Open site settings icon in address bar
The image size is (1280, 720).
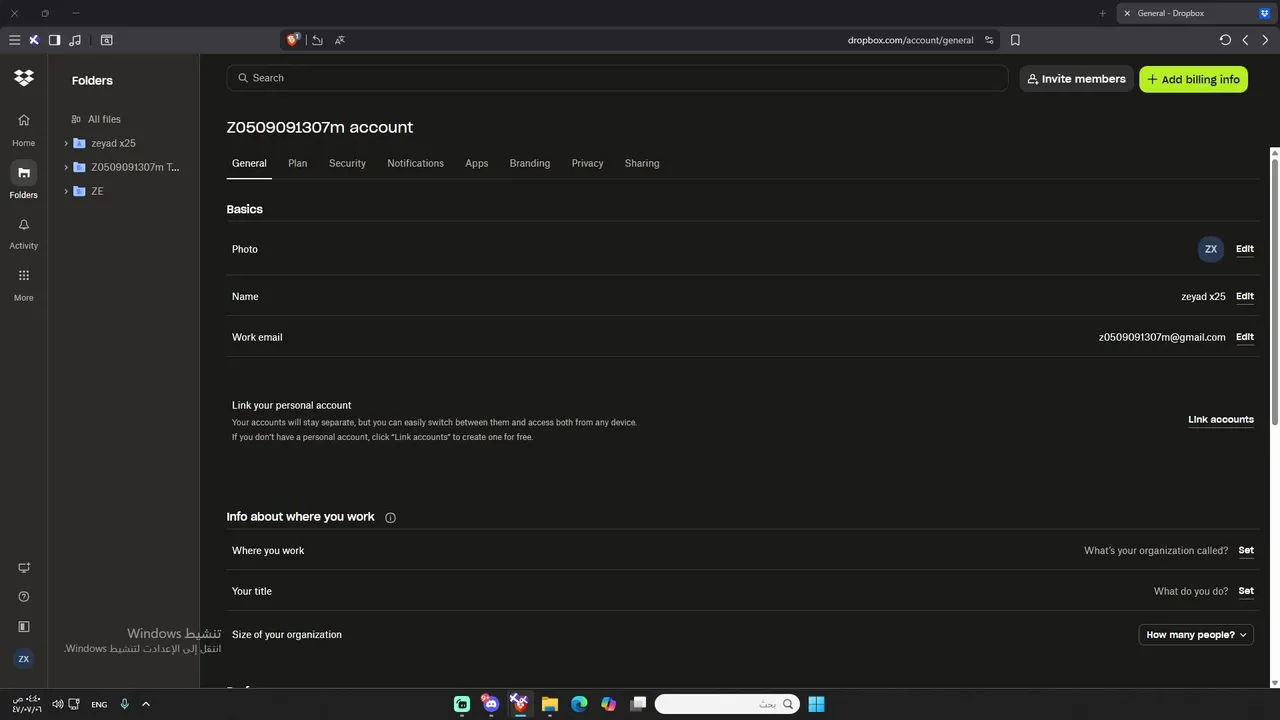point(989,40)
